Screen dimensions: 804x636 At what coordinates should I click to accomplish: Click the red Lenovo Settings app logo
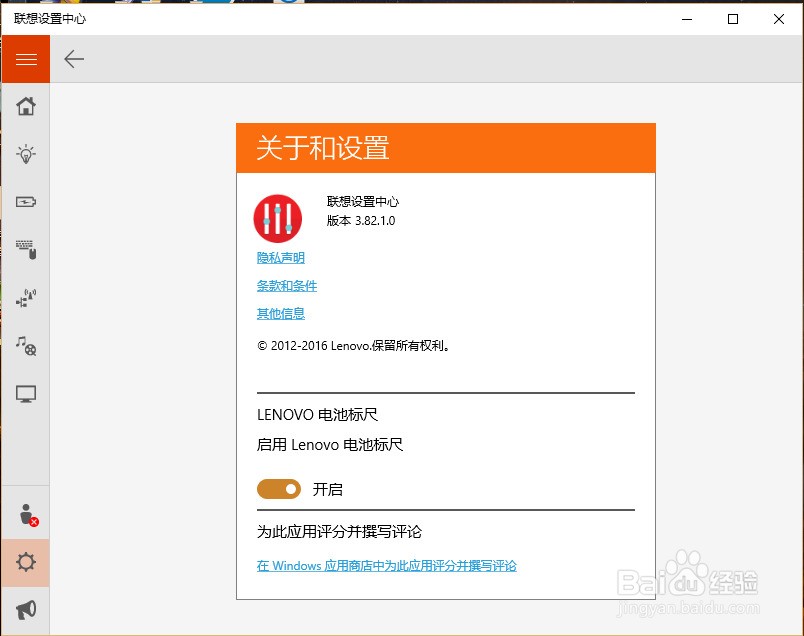point(277,218)
